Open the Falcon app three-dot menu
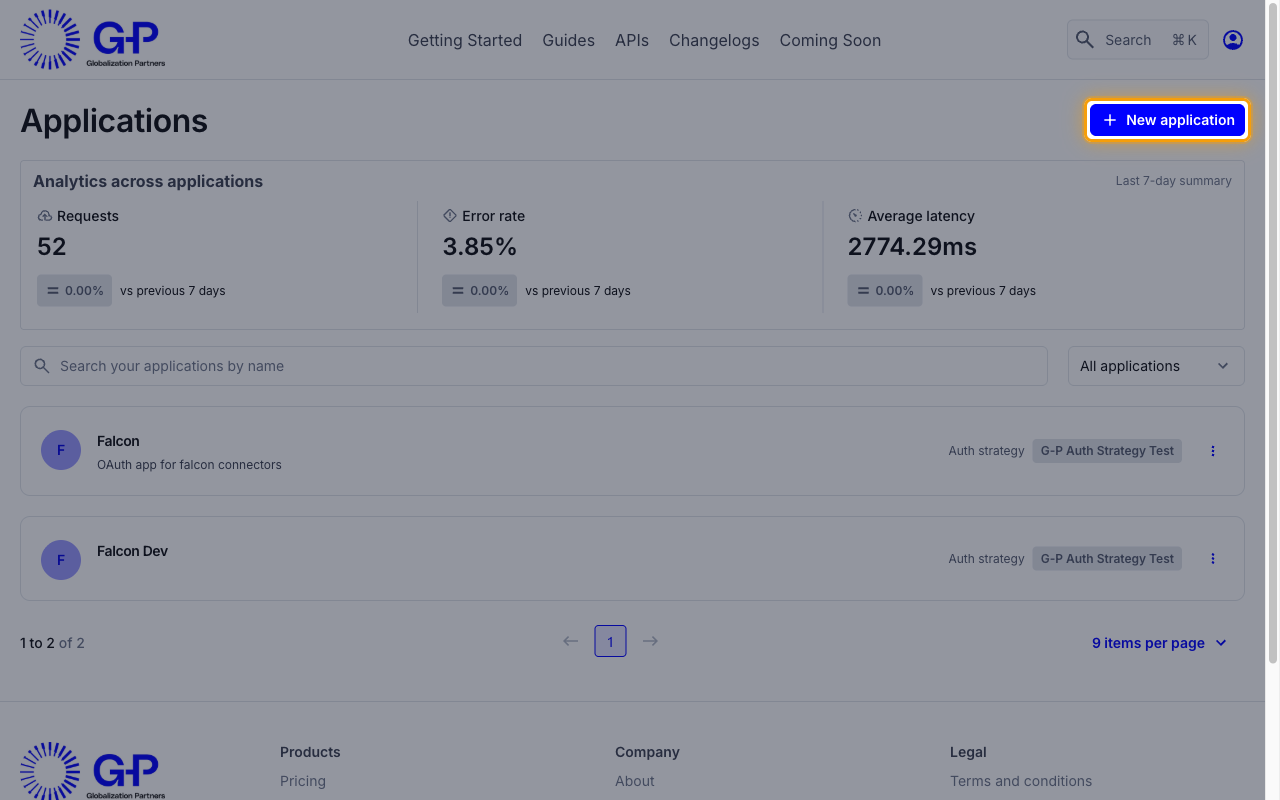 [1213, 451]
